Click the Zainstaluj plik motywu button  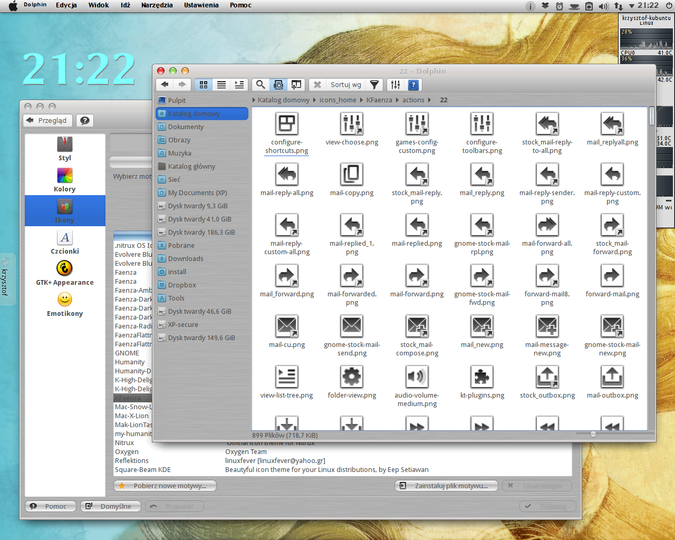click(x=446, y=486)
